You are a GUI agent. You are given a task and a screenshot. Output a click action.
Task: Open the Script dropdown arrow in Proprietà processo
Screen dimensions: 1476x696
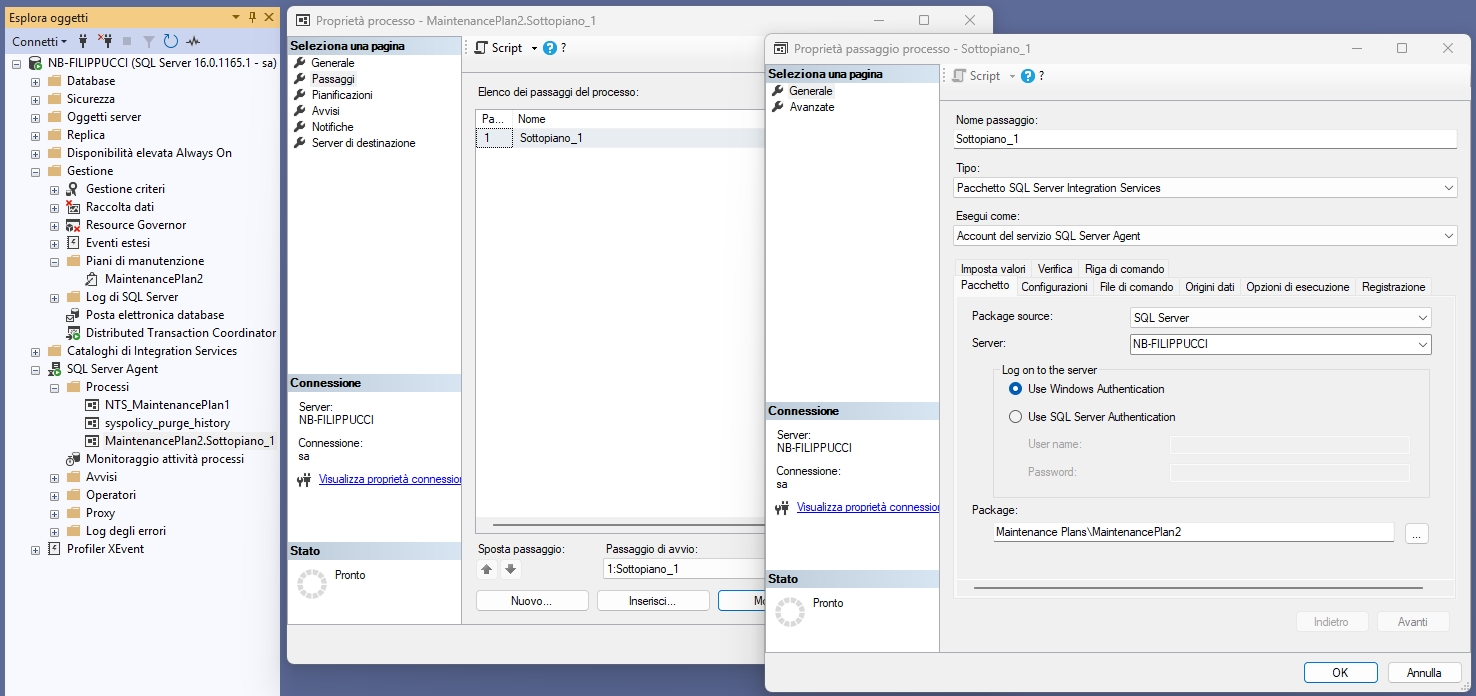click(x=534, y=48)
